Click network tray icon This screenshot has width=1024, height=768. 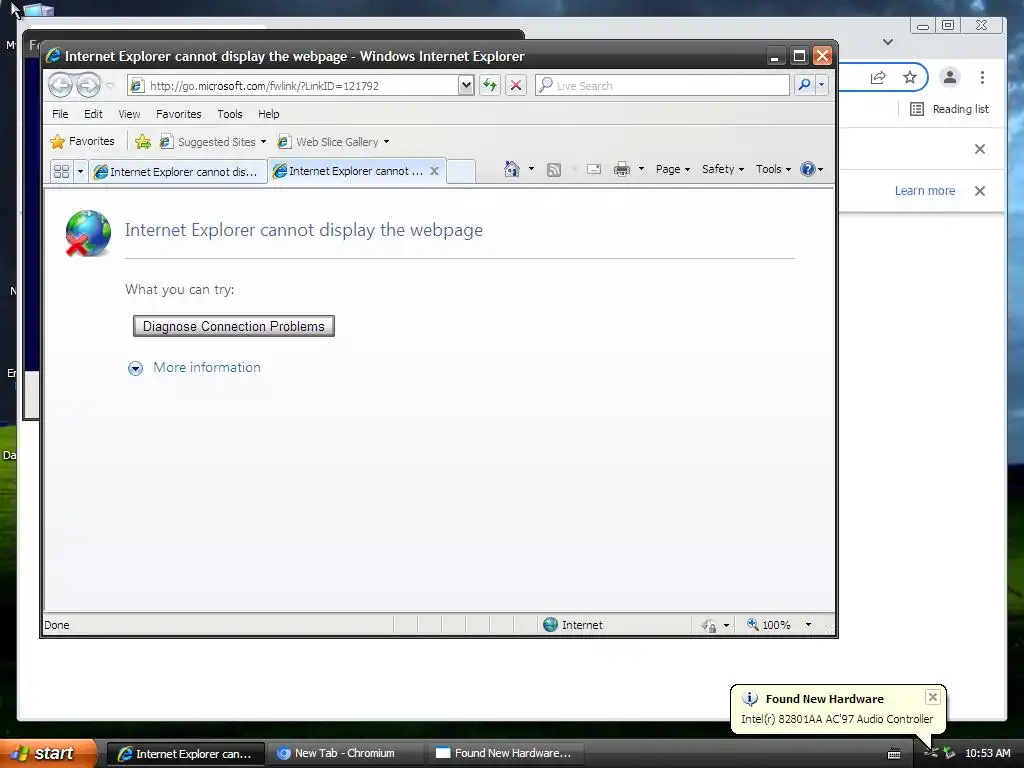(931, 753)
